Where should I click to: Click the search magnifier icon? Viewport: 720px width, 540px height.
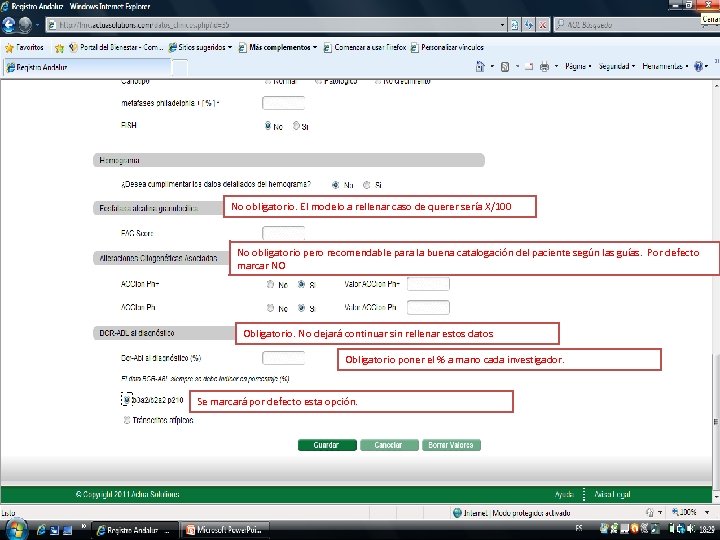[x=561, y=25]
